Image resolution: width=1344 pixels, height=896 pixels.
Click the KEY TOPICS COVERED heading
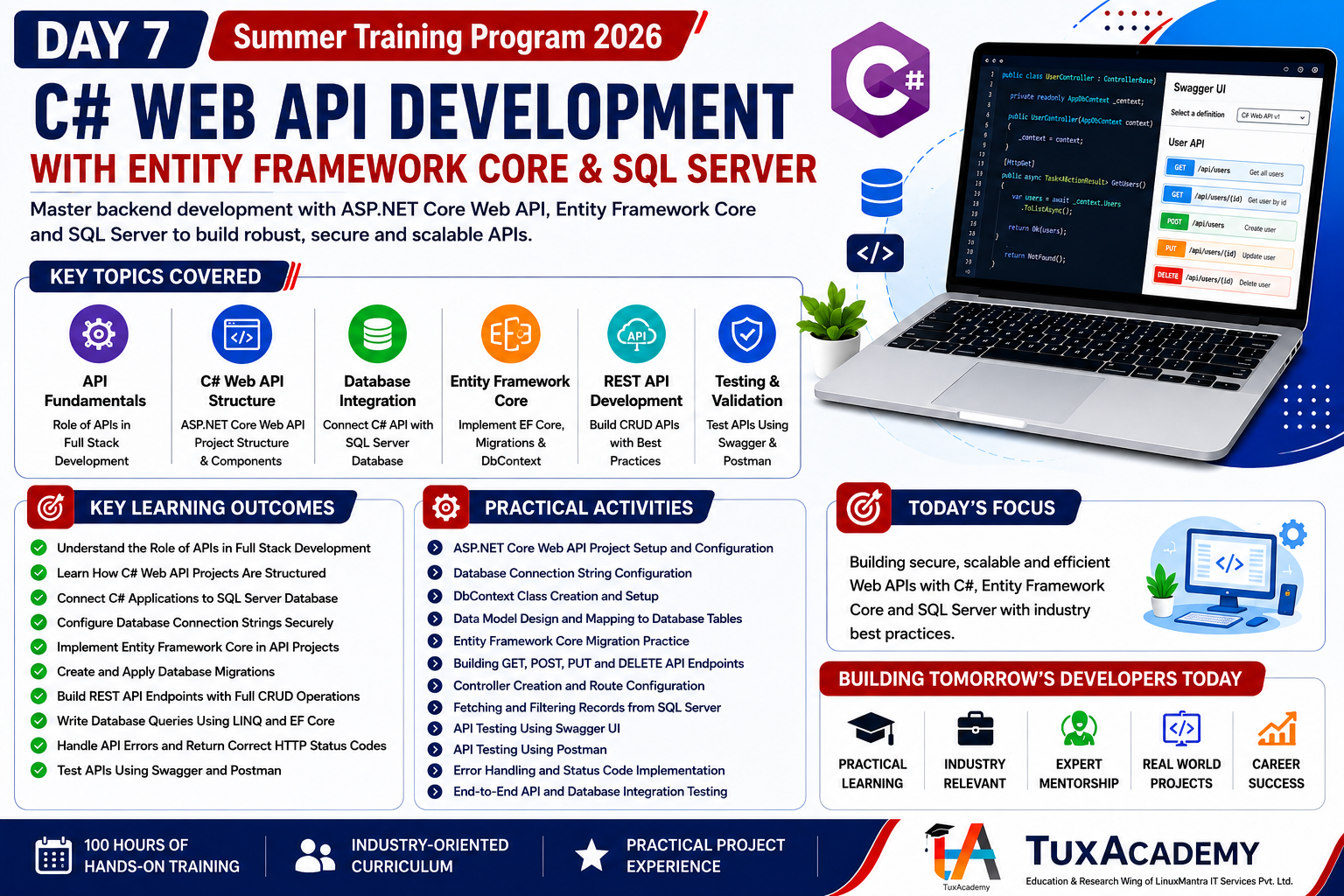point(156,276)
